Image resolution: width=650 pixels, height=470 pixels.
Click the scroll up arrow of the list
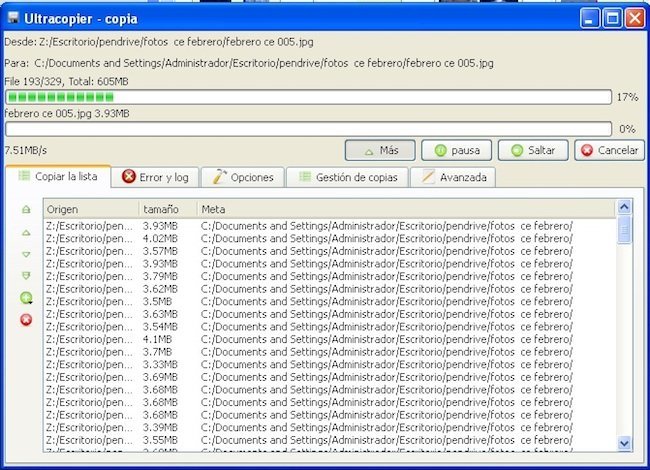click(624, 207)
